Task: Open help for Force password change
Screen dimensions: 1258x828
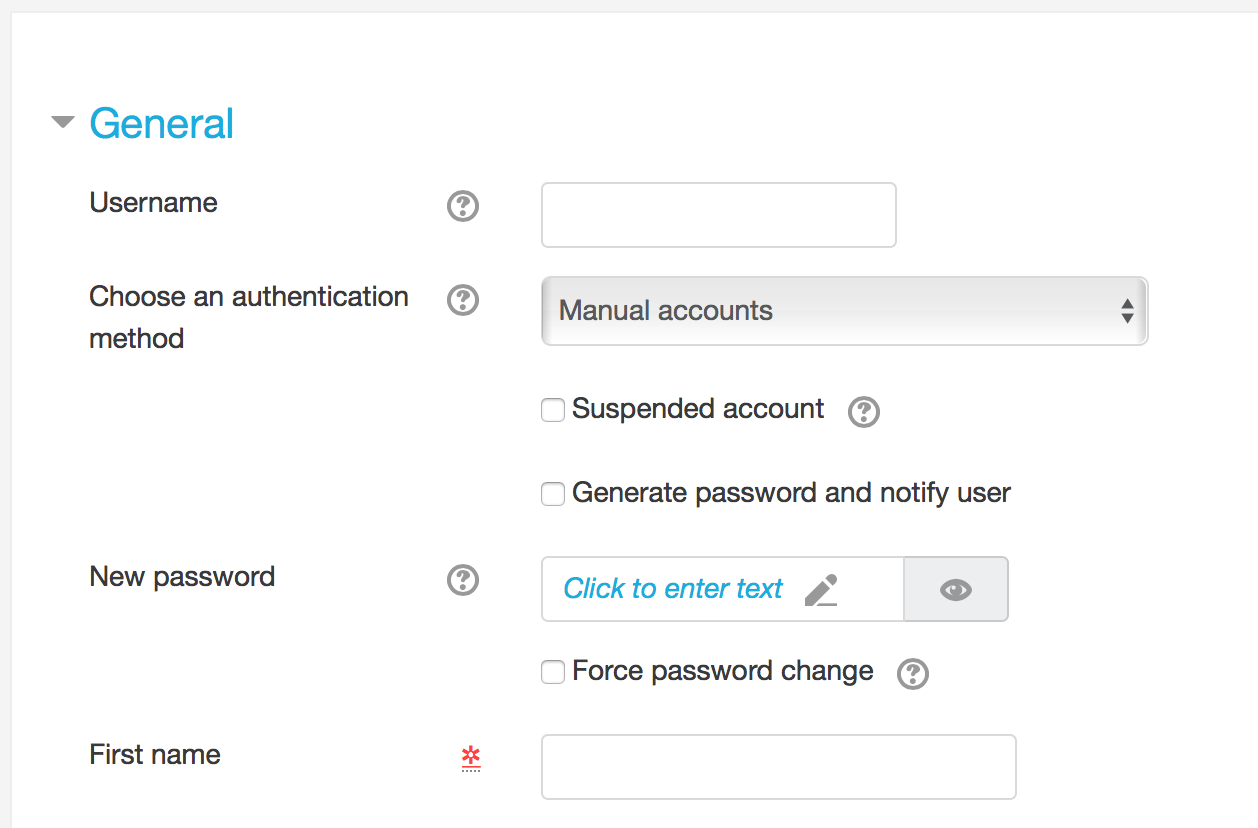Action: pos(912,674)
